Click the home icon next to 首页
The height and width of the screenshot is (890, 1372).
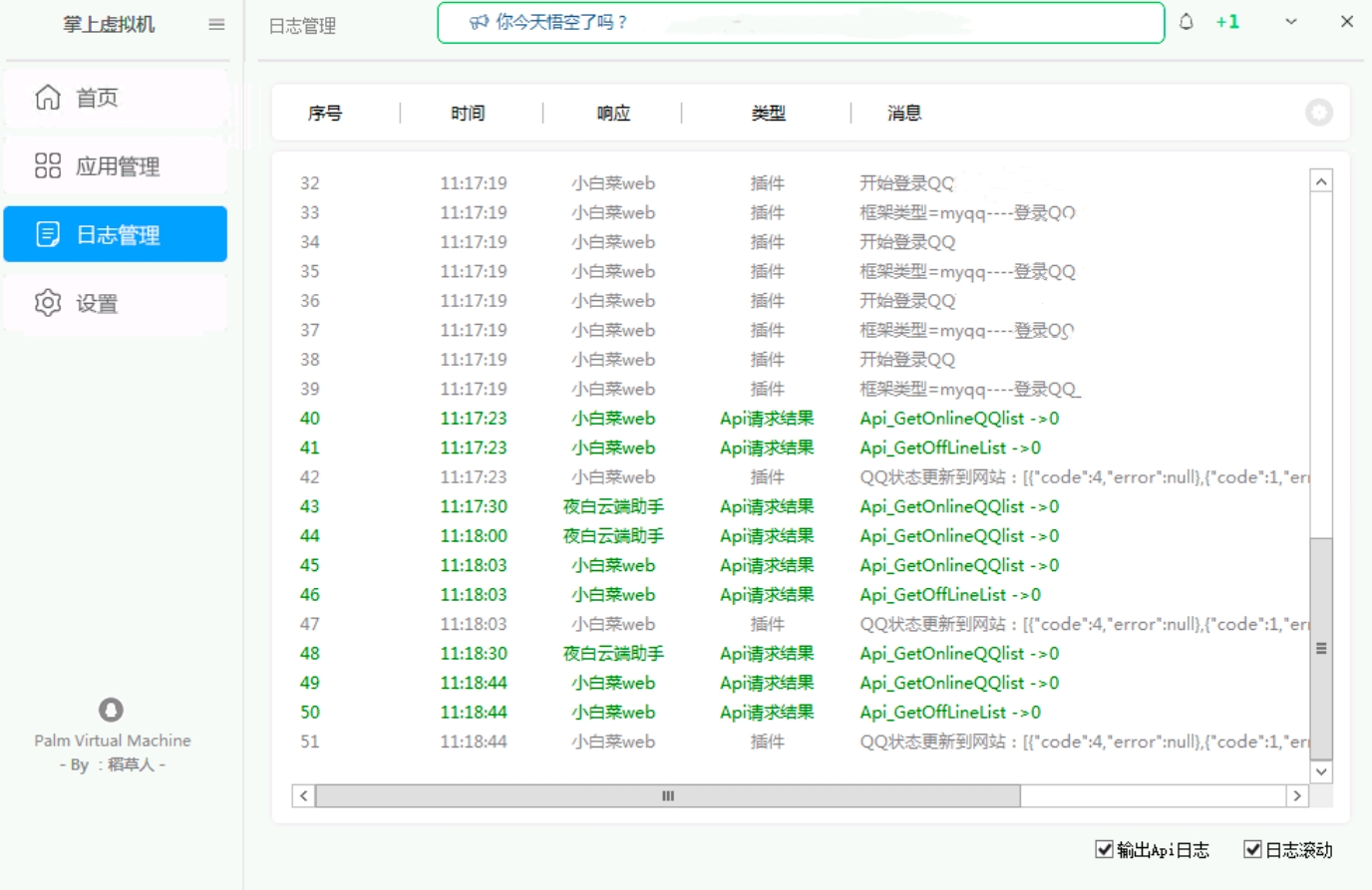(x=48, y=98)
